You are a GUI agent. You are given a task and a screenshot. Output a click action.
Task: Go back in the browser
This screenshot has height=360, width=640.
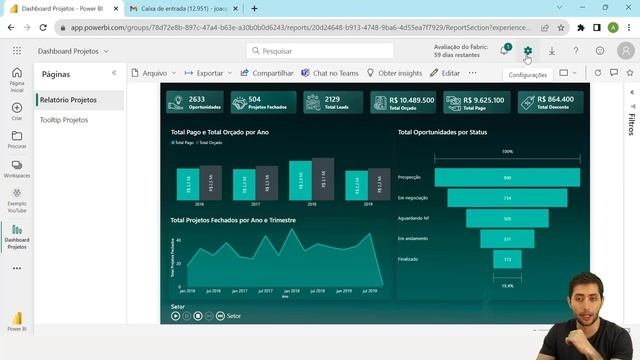click(11, 27)
